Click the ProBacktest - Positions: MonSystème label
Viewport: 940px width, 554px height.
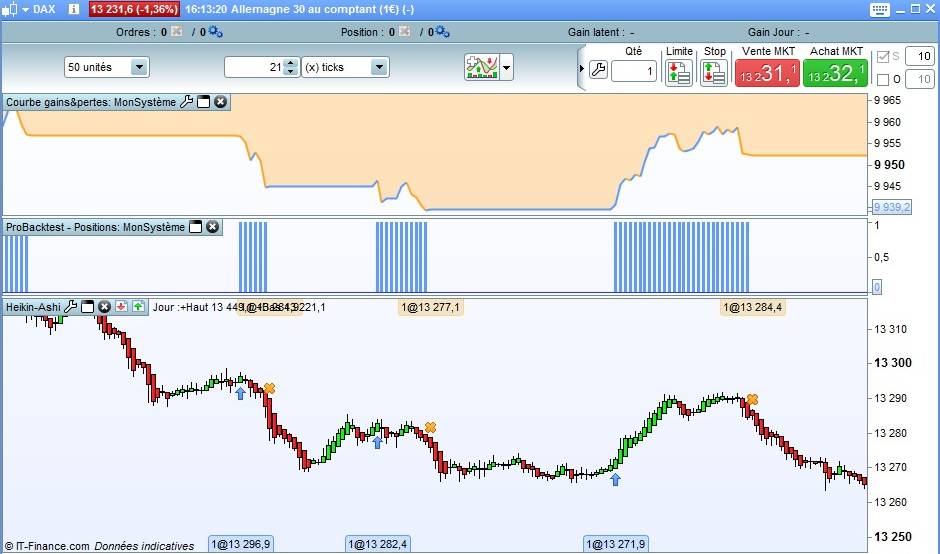coord(95,227)
